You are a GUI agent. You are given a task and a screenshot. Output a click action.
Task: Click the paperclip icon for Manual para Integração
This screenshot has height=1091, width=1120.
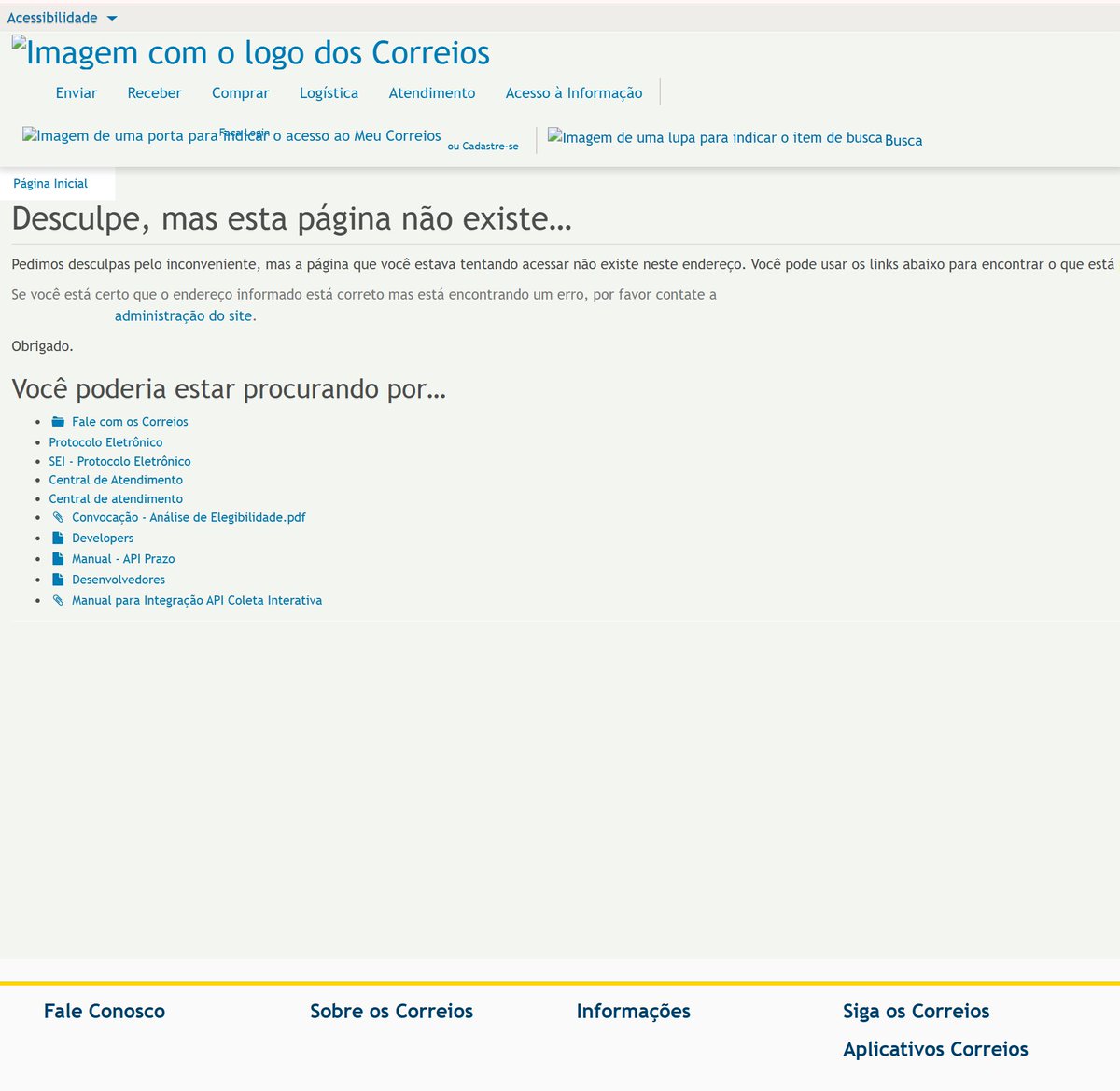tap(58, 600)
